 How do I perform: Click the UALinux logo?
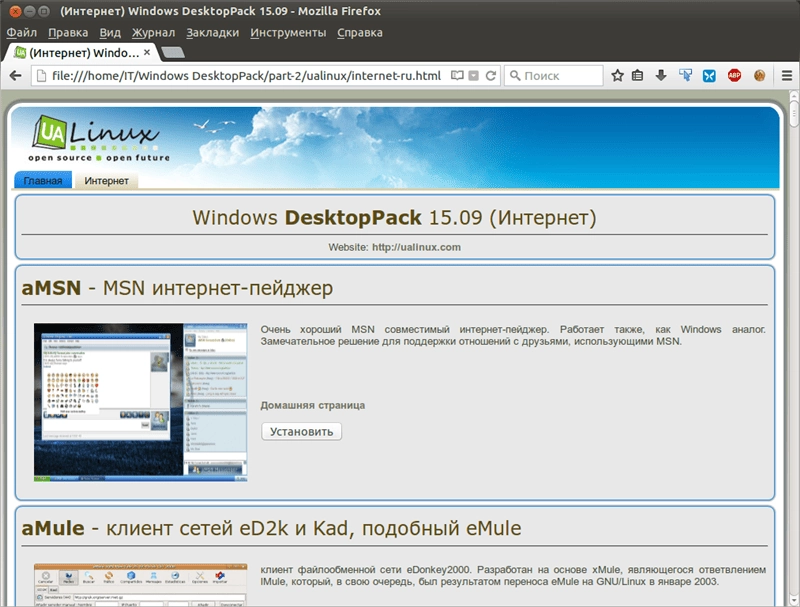click(97, 138)
